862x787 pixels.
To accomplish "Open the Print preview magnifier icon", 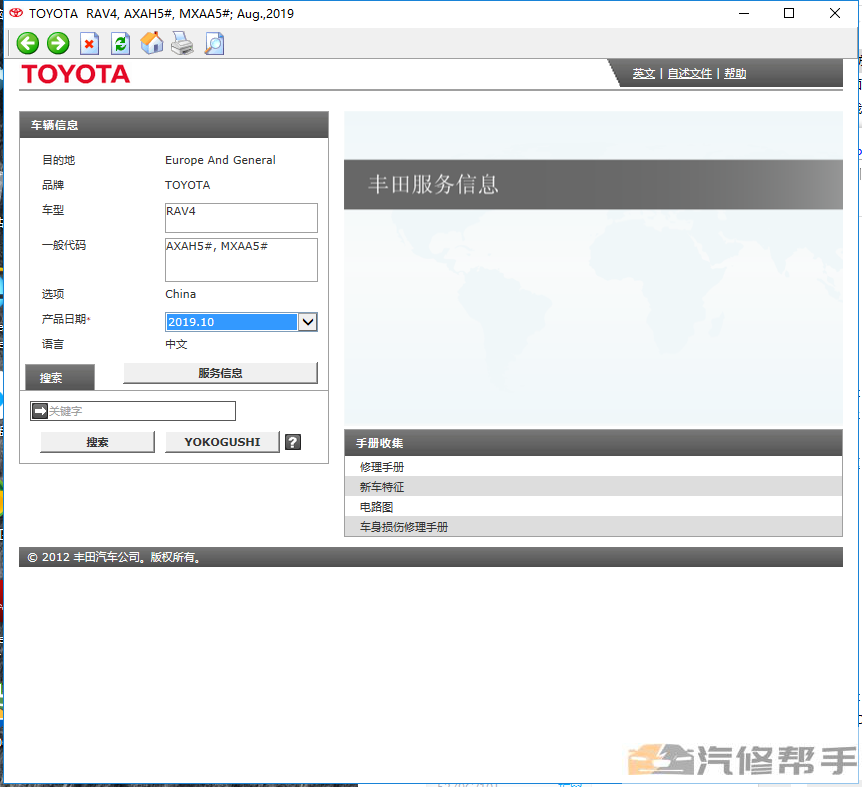I will click(214, 43).
